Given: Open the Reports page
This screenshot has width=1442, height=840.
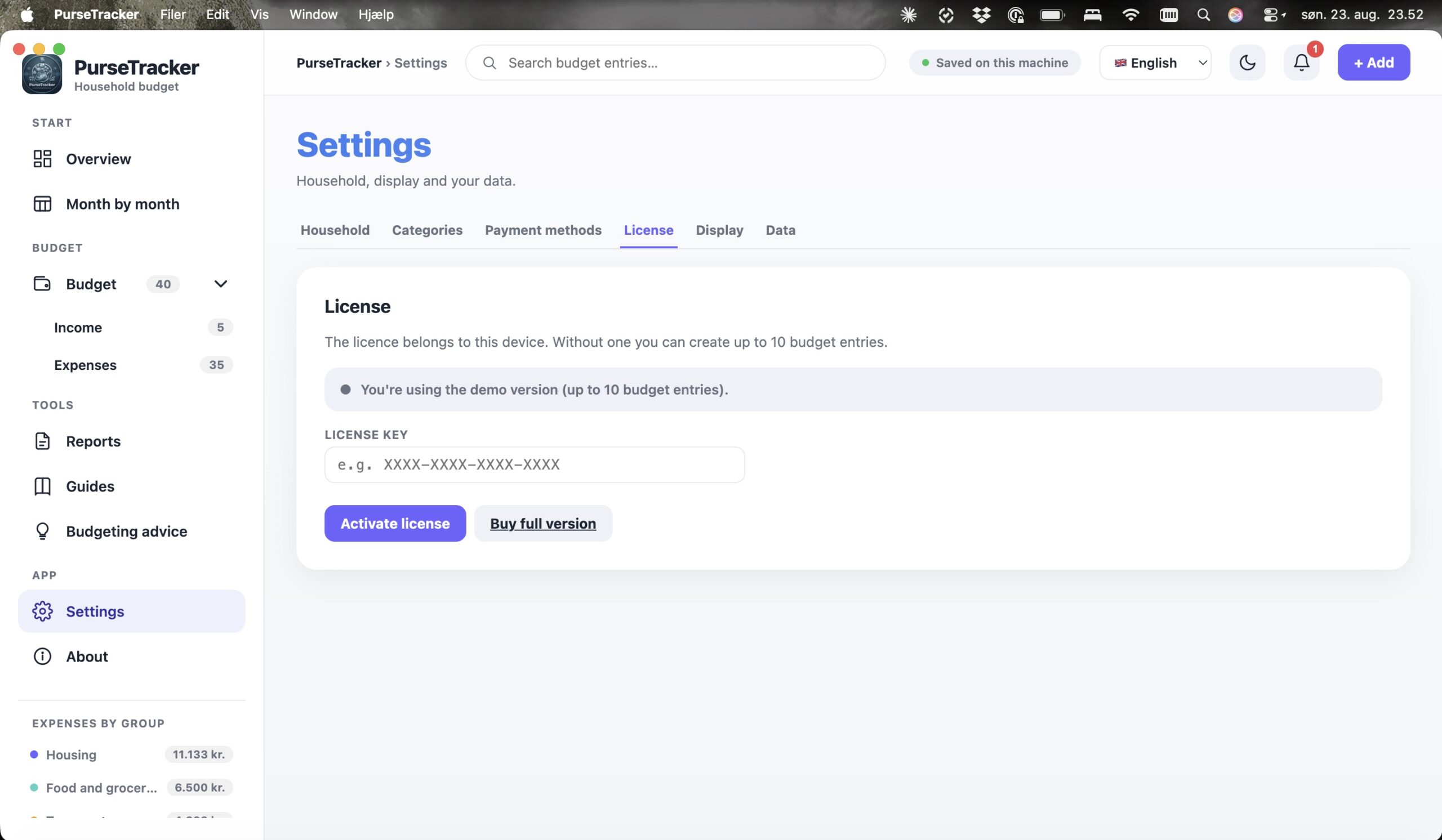Looking at the screenshot, I should tap(132, 441).
